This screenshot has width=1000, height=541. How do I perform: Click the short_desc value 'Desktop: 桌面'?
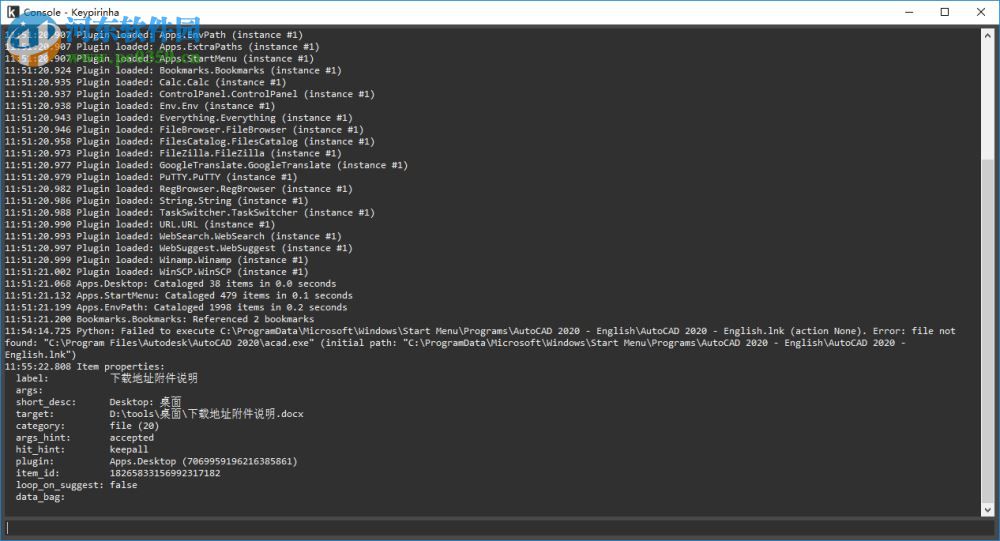(145, 402)
